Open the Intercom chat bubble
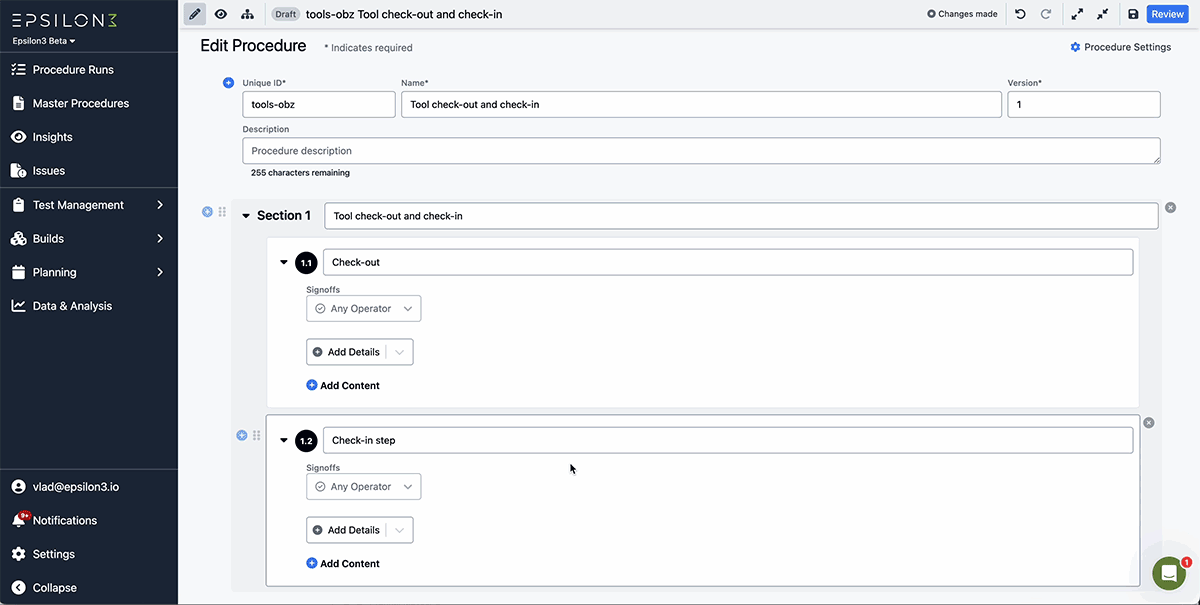The width and height of the screenshot is (1200, 605). click(x=1168, y=573)
